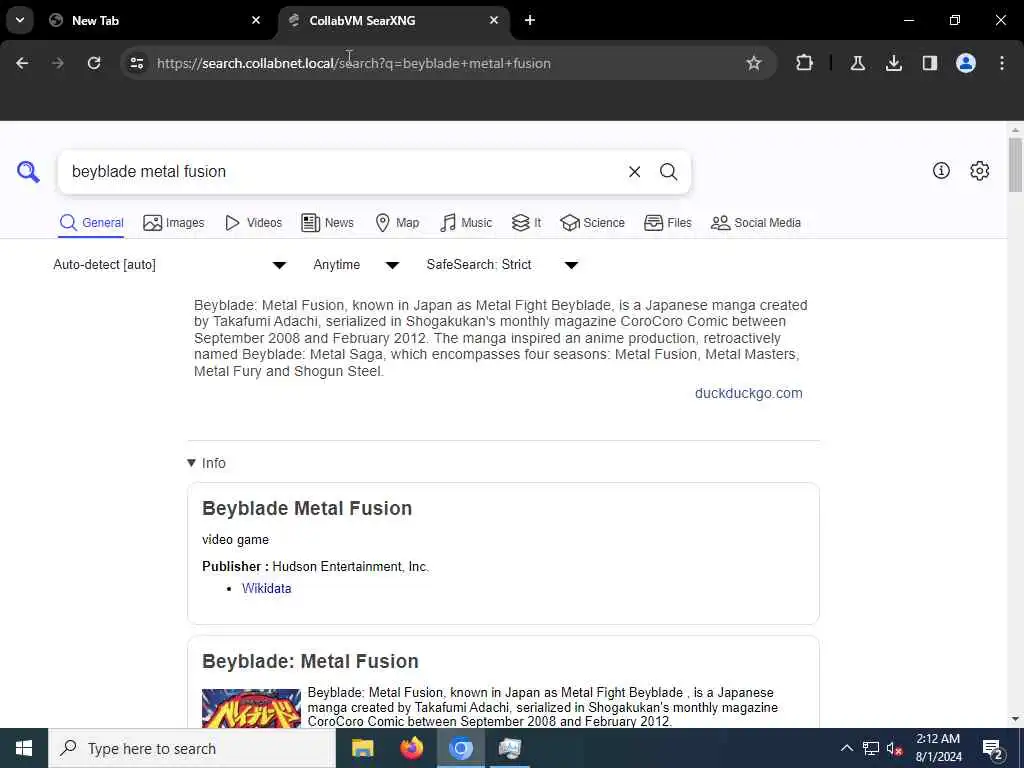Viewport: 1024px width, 768px height.
Task: Clear the search query with X
Action: click(x=634, y=172)
